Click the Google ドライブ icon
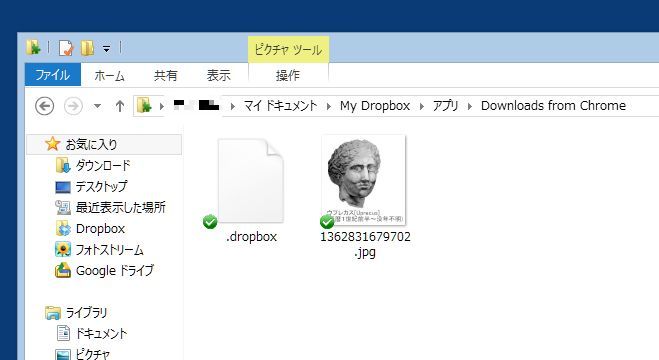The width and height of the screenshot is (659, 360). point(63,270)
